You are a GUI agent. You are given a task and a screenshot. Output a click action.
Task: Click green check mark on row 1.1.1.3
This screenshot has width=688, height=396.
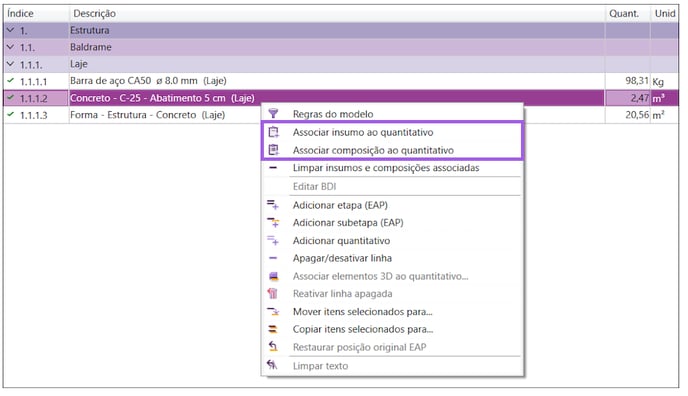11,115
